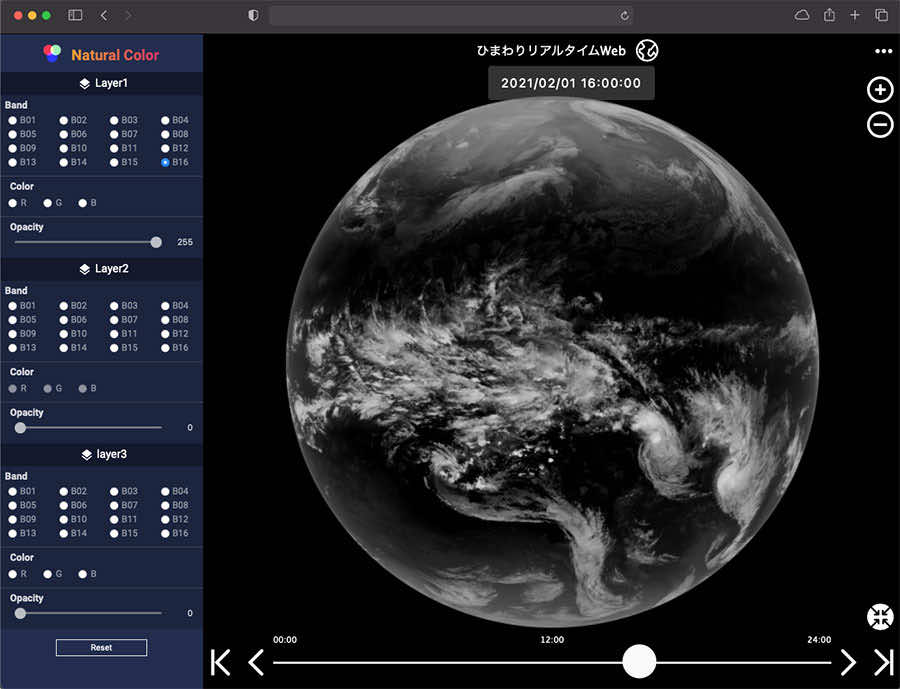The image size is (900, 689).
Task: Open the three-dot more options menu
Action: click(882, 51)
